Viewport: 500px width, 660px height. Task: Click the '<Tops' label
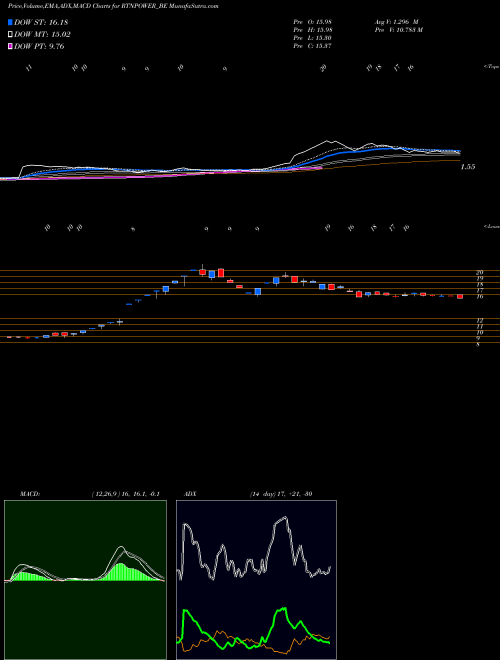492,67
